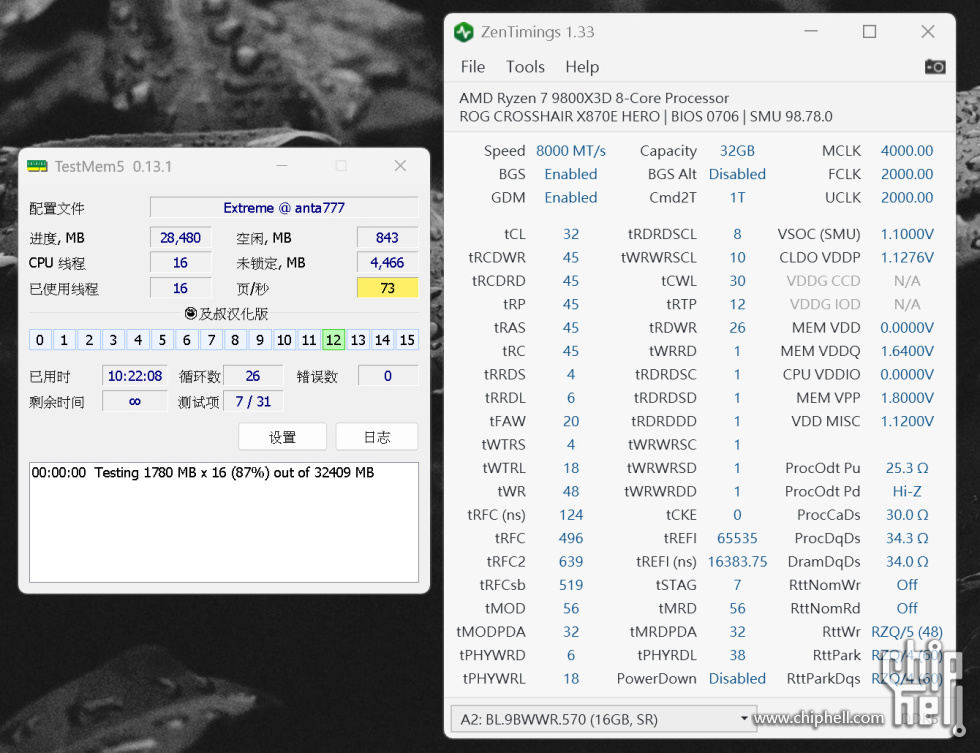Viewport: 980px width, 753px height.
Task: Maximize the ZenTimings window
Action: (x=869, y=31)
